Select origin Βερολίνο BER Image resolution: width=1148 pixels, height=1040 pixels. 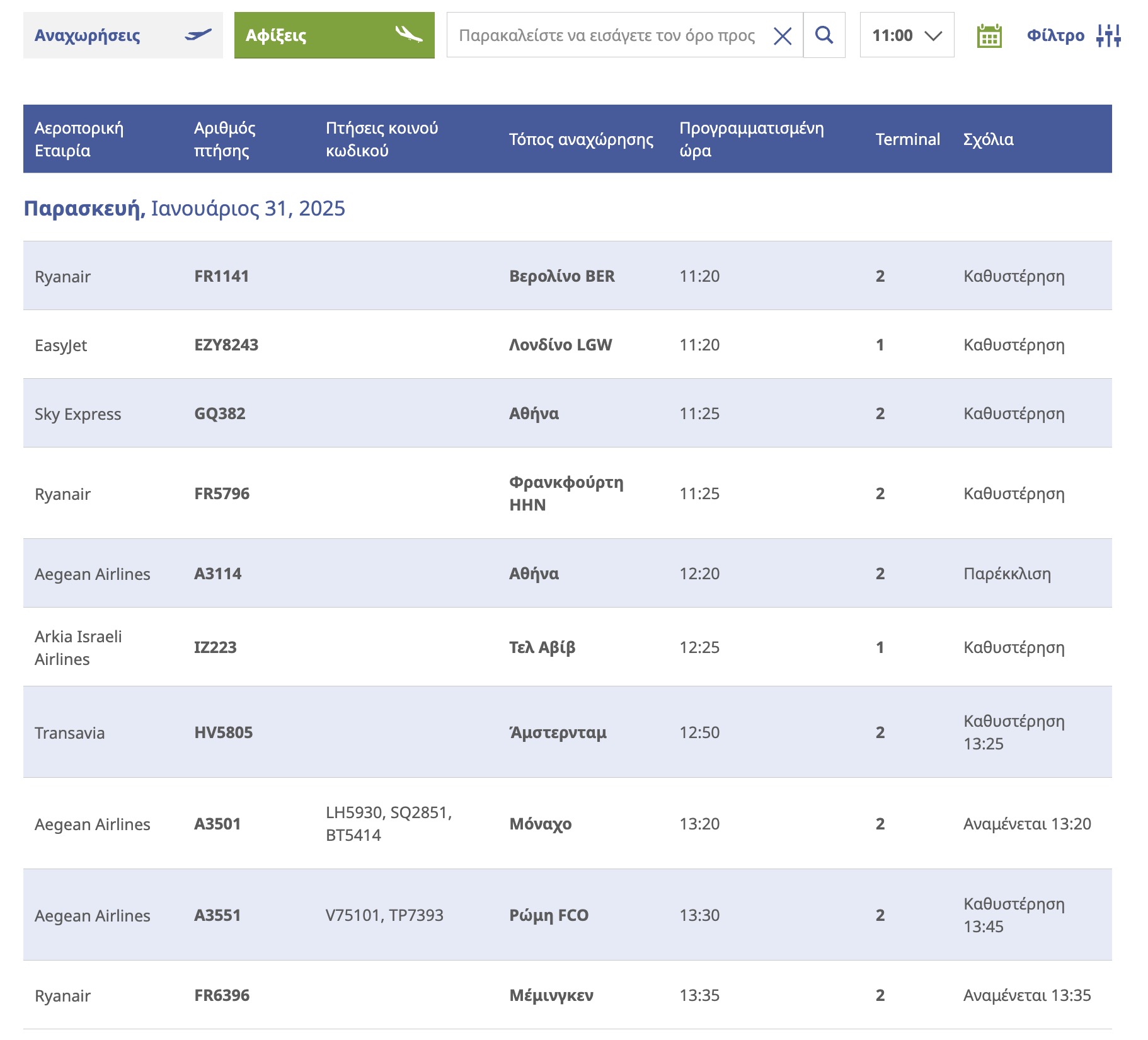coord(562,276)
